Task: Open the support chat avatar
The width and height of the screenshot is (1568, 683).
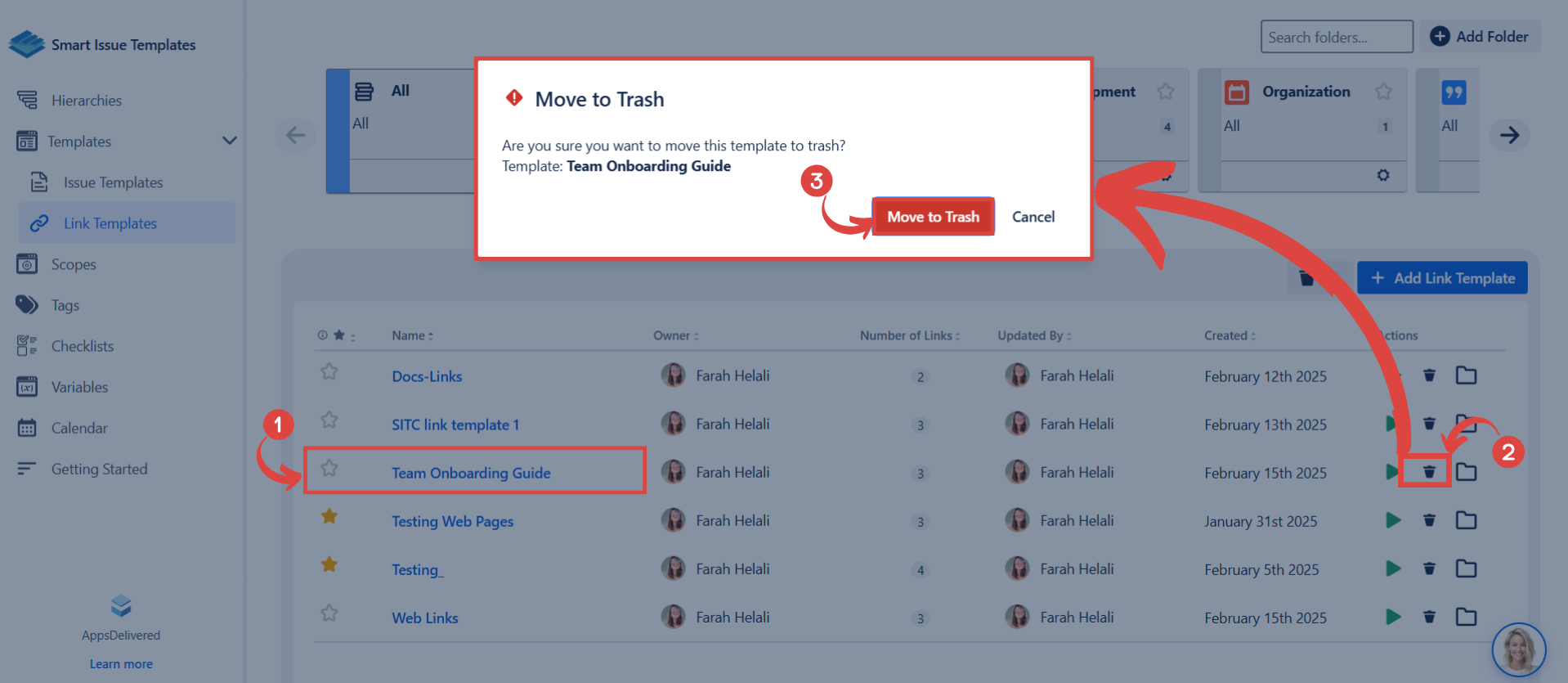Action: point(1518,650)
